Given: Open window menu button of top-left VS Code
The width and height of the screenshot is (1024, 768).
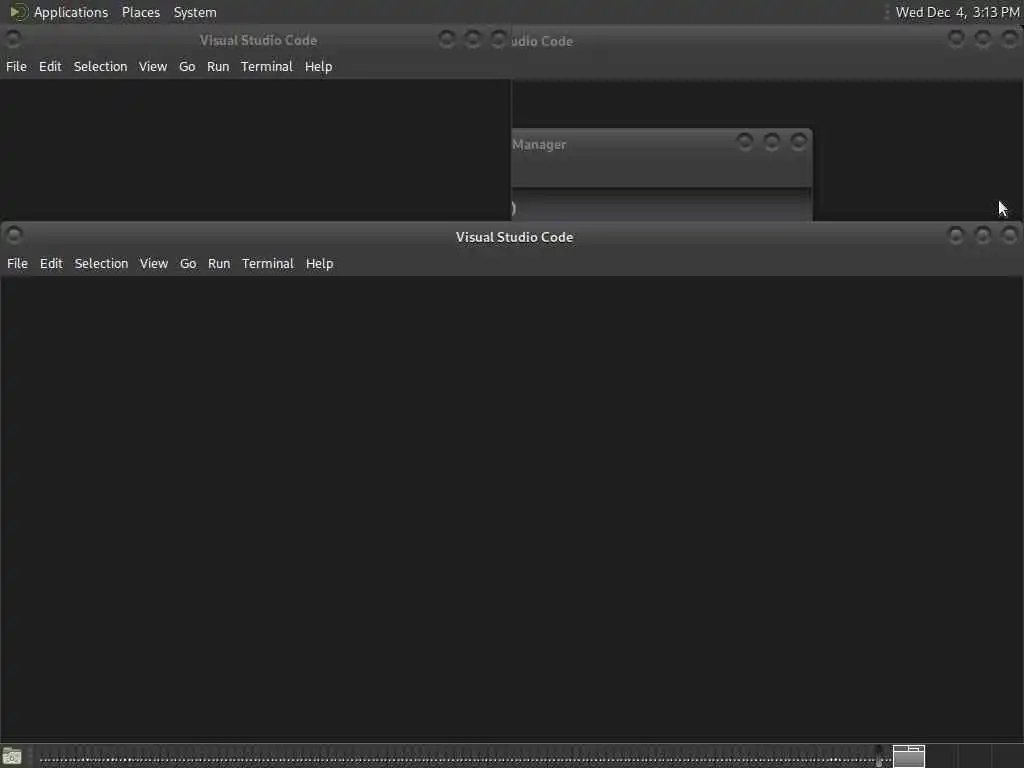Looking at the screenshot, I should pyautogui.click(x=13, y=39).
